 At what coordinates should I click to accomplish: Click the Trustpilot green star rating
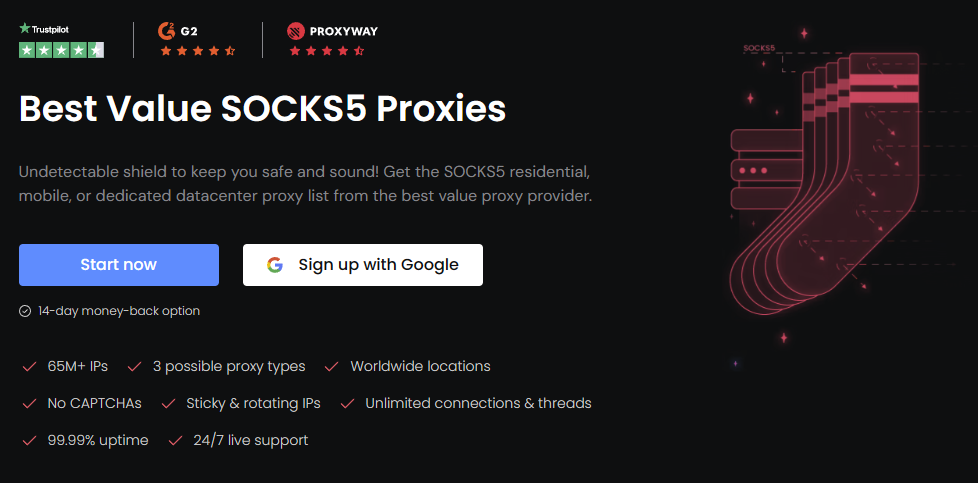click(x=61, y=49)
